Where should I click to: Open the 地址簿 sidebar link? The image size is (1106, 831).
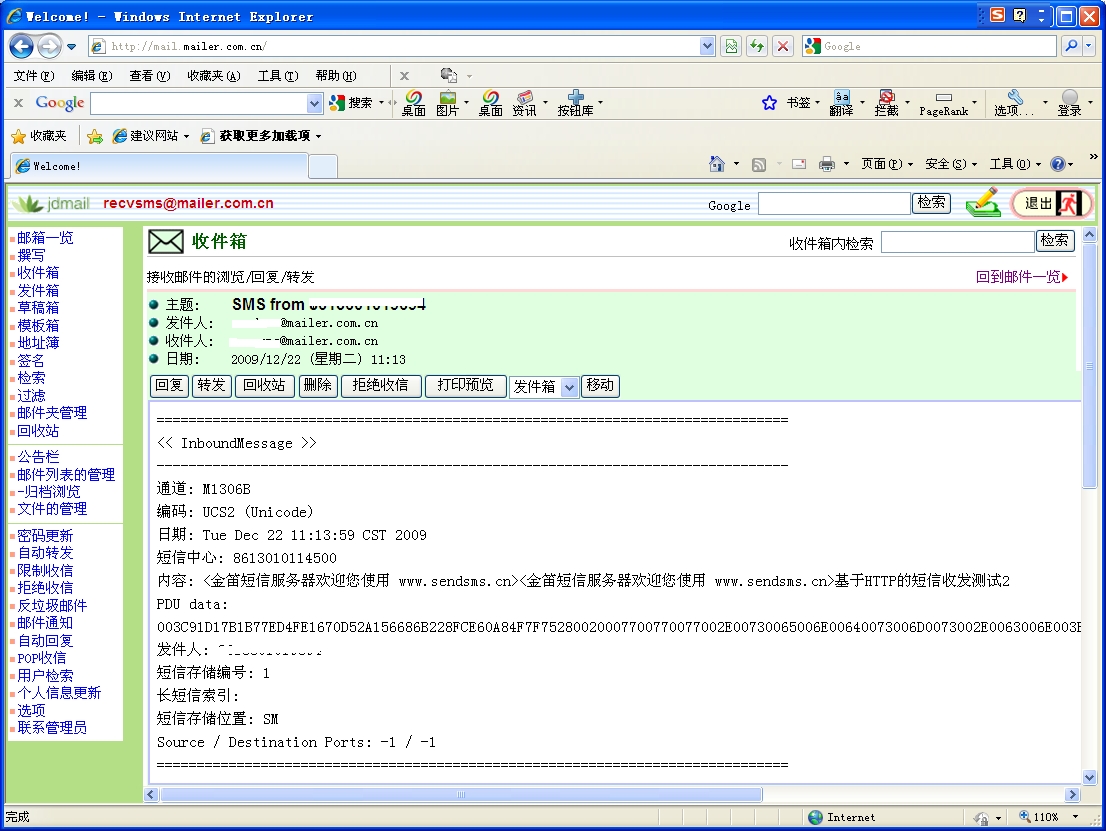[38, 343]
